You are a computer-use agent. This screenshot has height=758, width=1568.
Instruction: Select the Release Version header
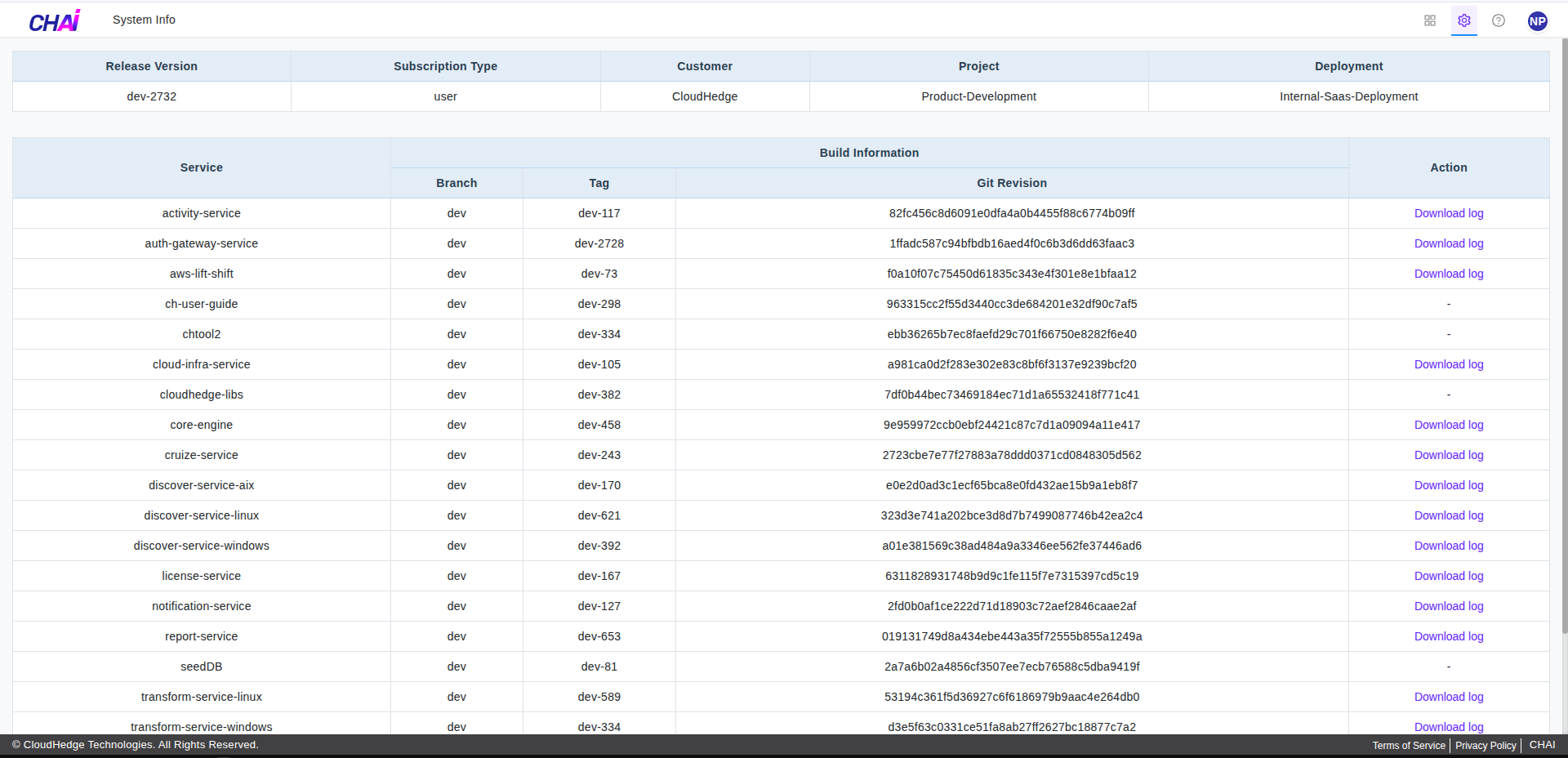[x=152, y=66]
